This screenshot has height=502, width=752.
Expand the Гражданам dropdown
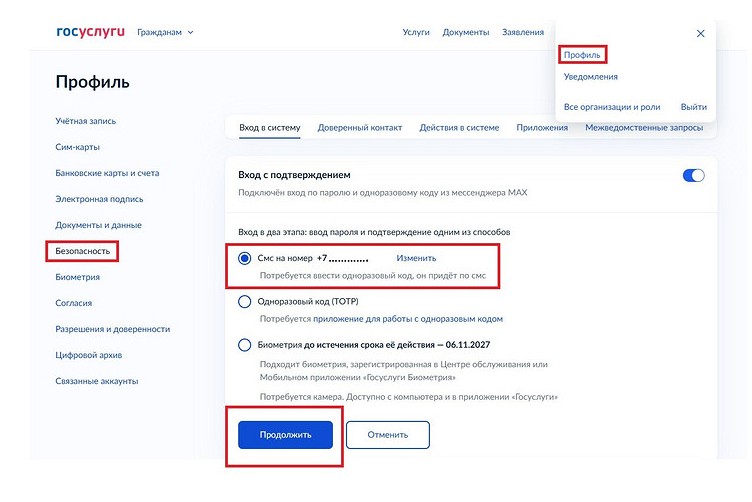tap(165, 32)
